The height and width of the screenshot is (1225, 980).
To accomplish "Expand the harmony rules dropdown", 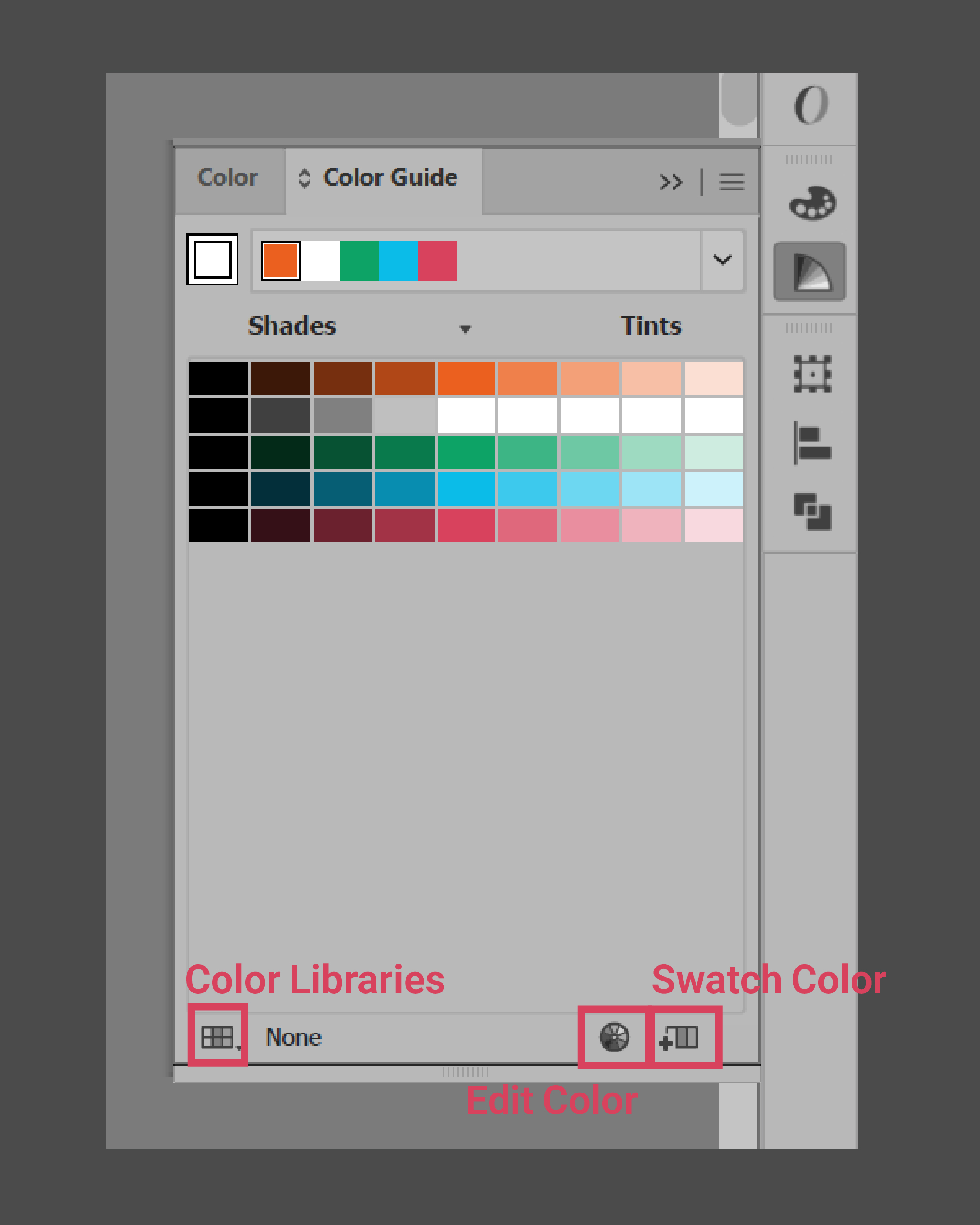I will 722,260.
